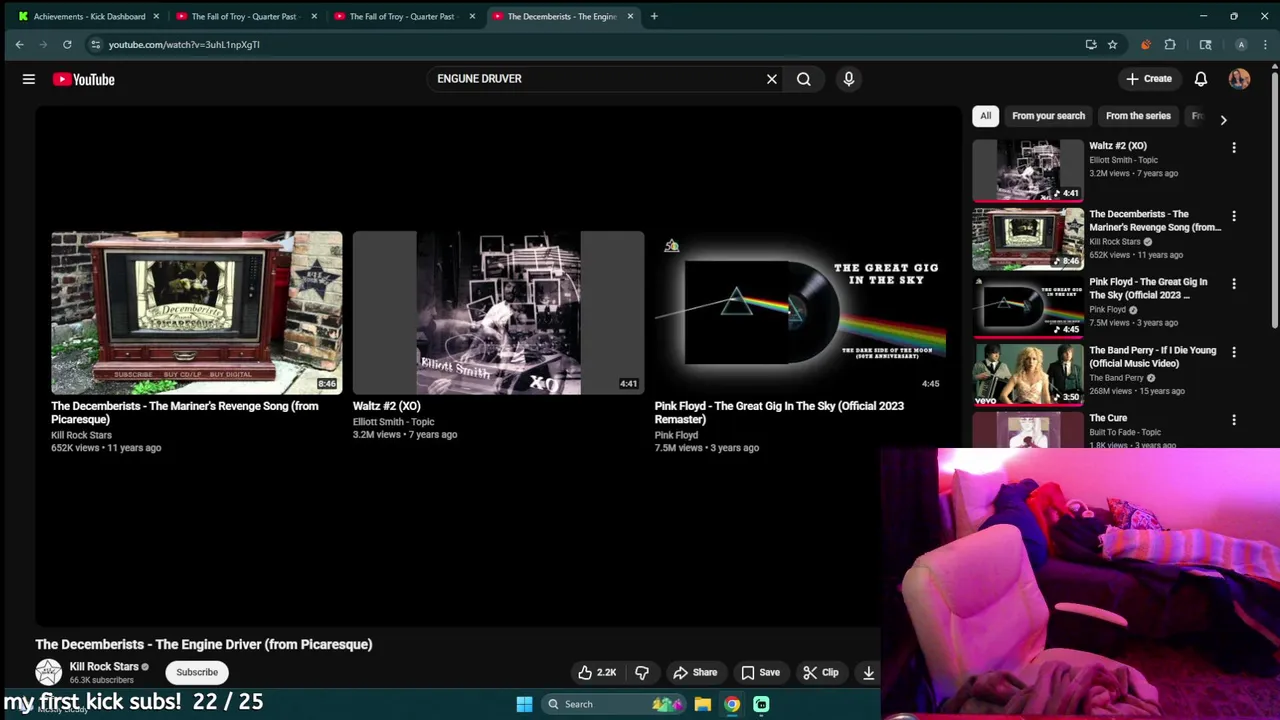This screenshot has height=720, width=1280.
Task: Click video title The Engine Driver (from Picaresque)
Action: (x=204, y=644)
